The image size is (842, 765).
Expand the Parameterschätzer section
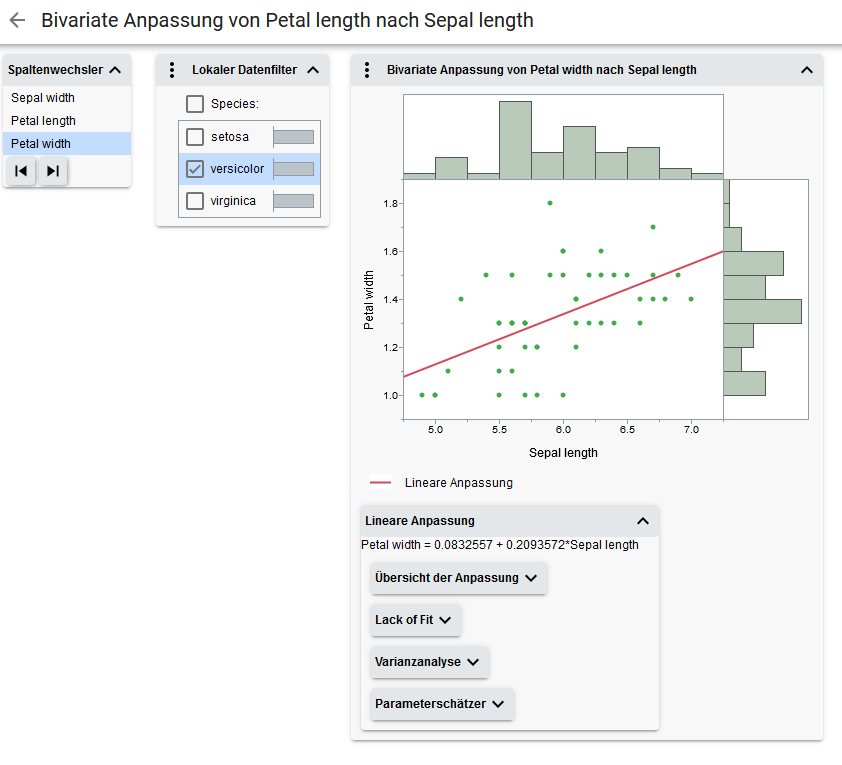click(442, 704)
